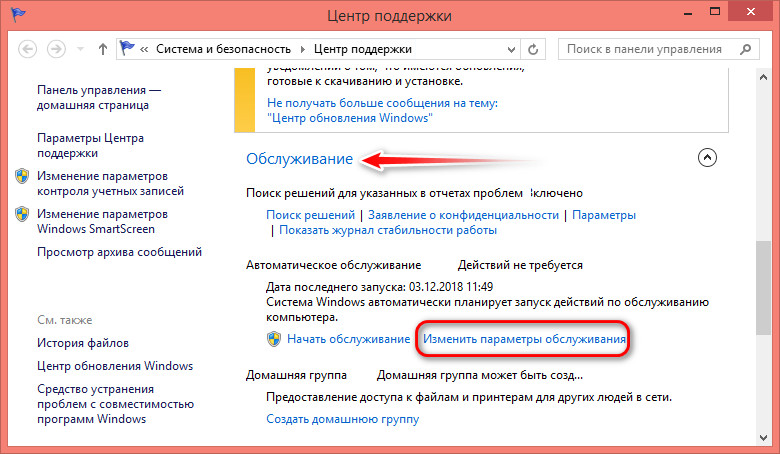Click the vertical scrollbar down arrow
The width and height of the screenshot is (780, 454).
click(764, 438)
